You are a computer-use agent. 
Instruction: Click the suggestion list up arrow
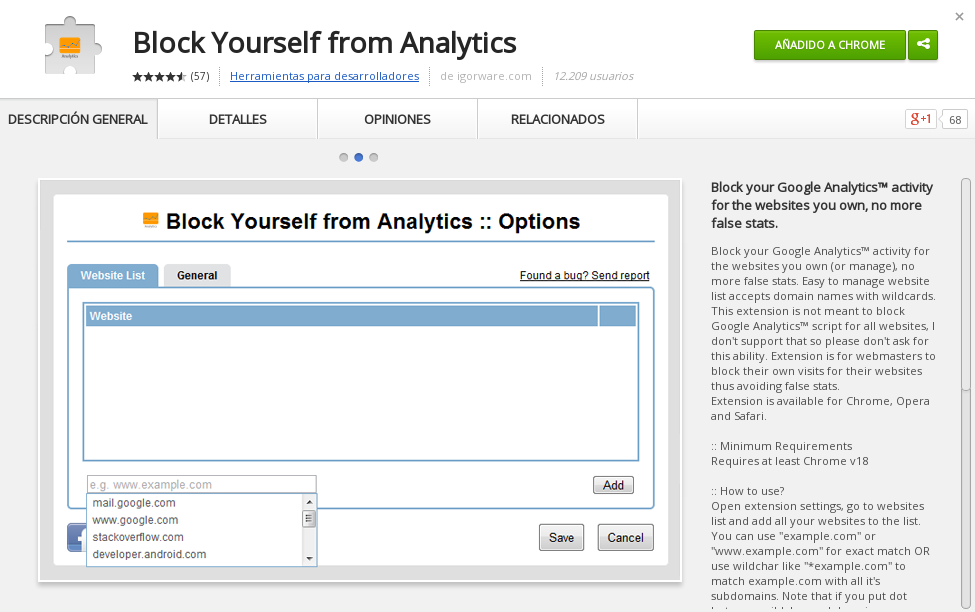pyautogui.click(x=309, y=501)
